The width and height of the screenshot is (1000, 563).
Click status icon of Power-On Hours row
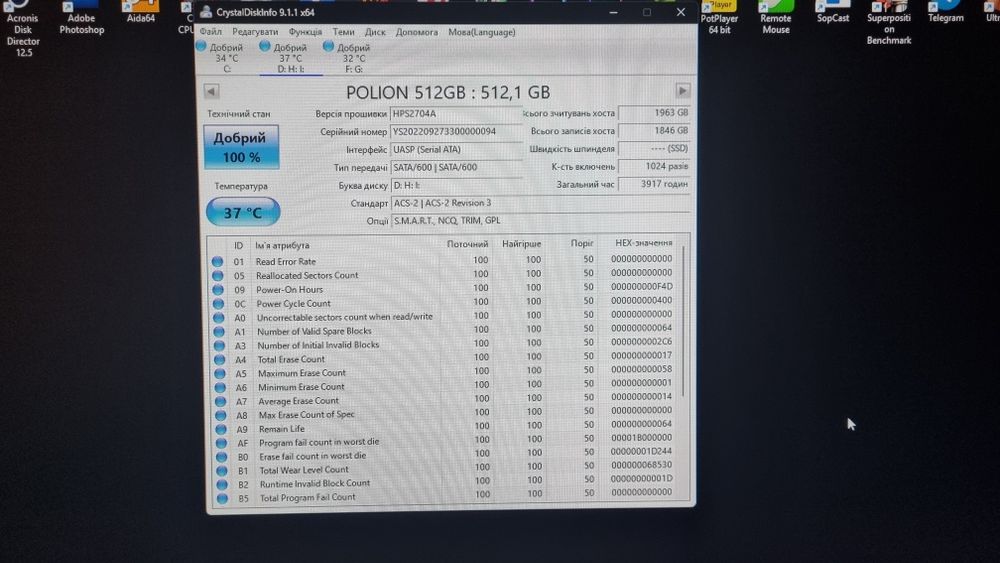point(218,289)
